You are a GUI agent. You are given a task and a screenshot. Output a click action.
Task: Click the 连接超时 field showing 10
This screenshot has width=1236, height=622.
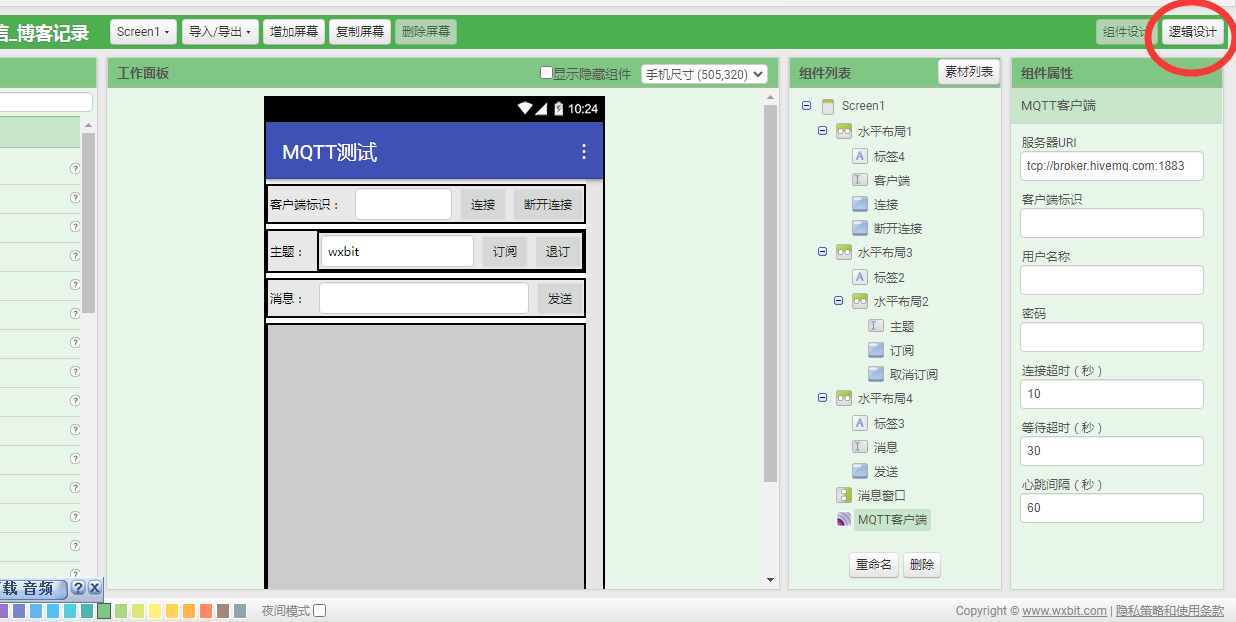click(x=1112, y=394)
